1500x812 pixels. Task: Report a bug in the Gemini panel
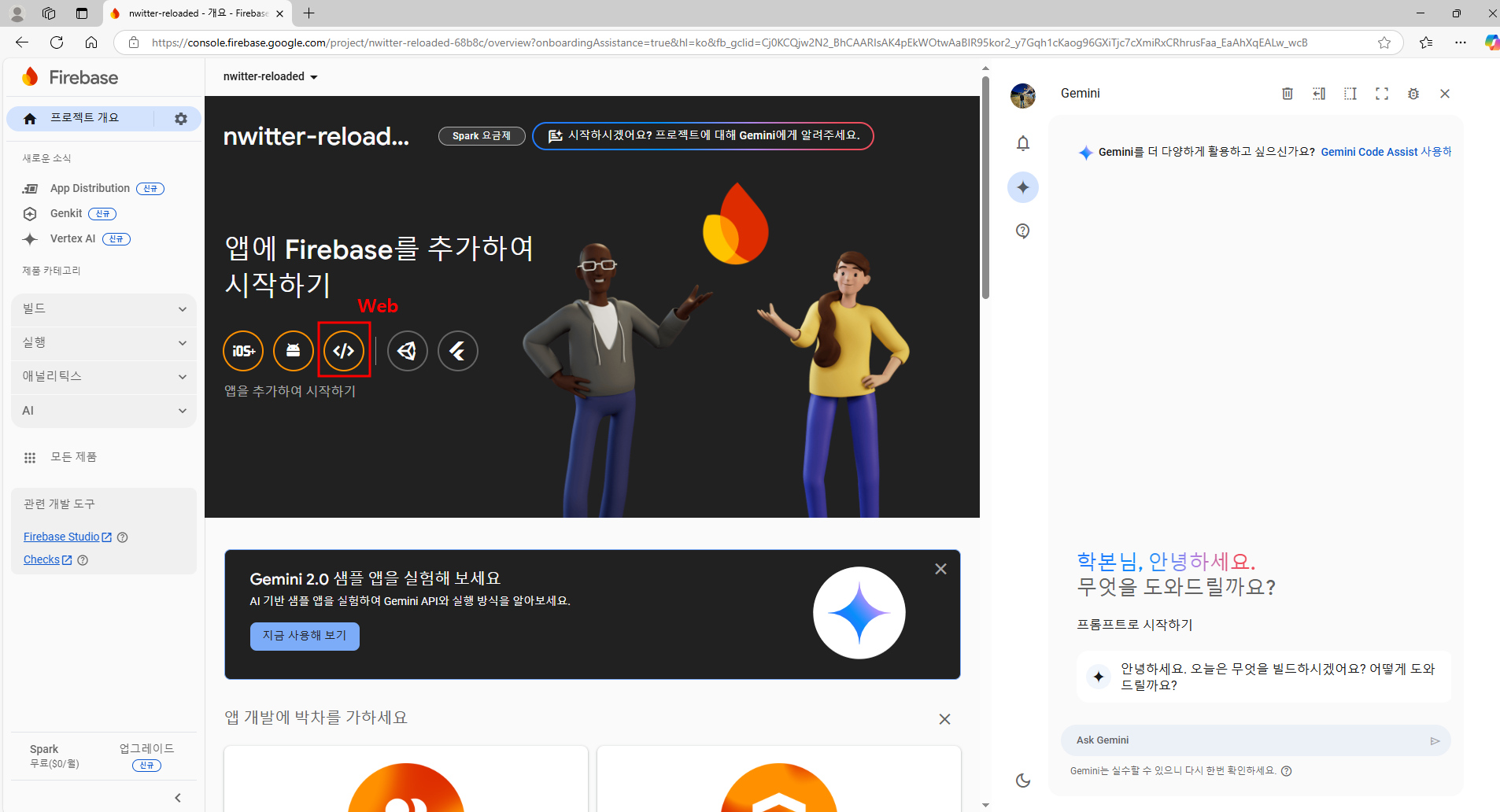(x=1413, y=94)
